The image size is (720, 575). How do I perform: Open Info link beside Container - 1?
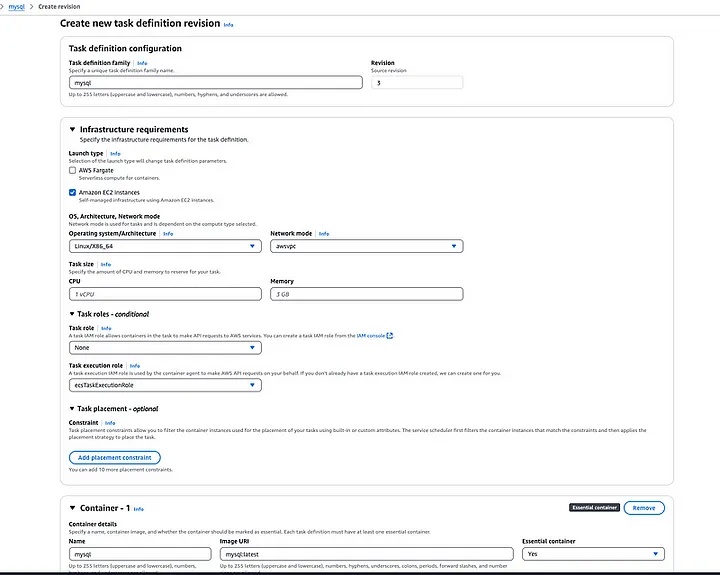pyautogui.click(x=138, y=509)
